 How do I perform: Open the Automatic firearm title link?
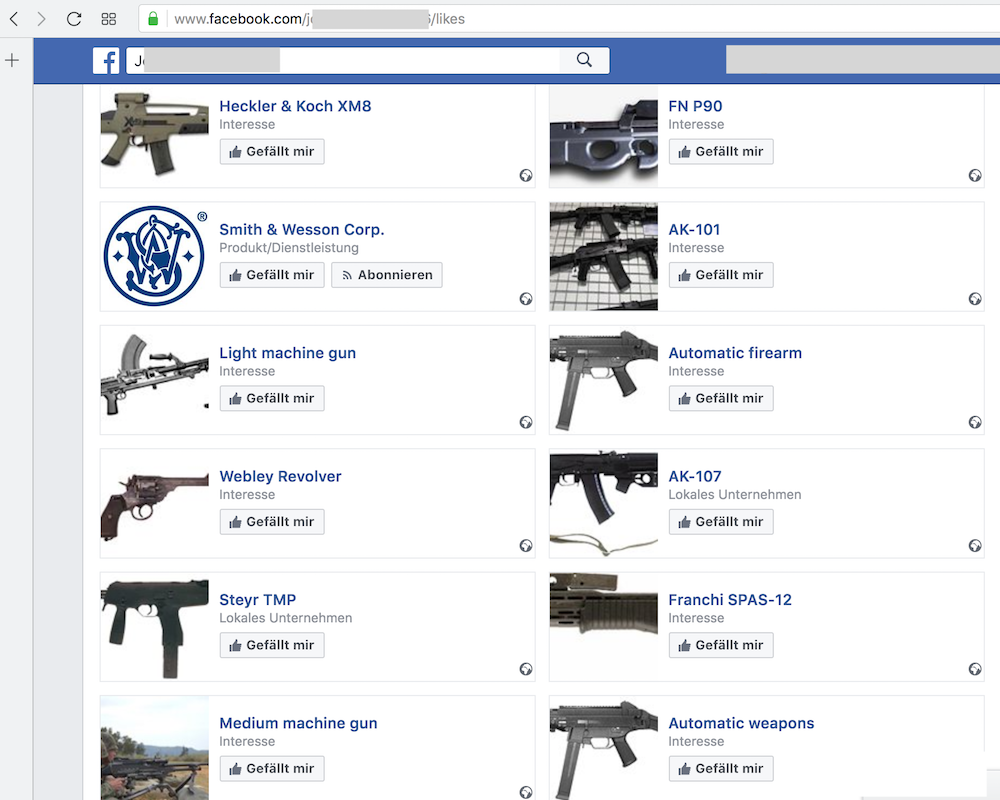tap(734, 353)
